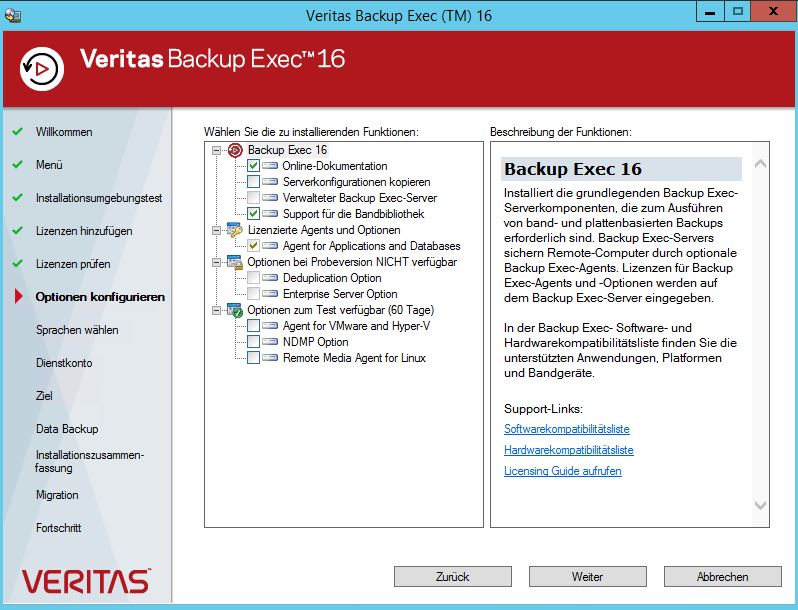Proceed with the Weiter button
Screen dimensions: 798x610
point(587,576)
